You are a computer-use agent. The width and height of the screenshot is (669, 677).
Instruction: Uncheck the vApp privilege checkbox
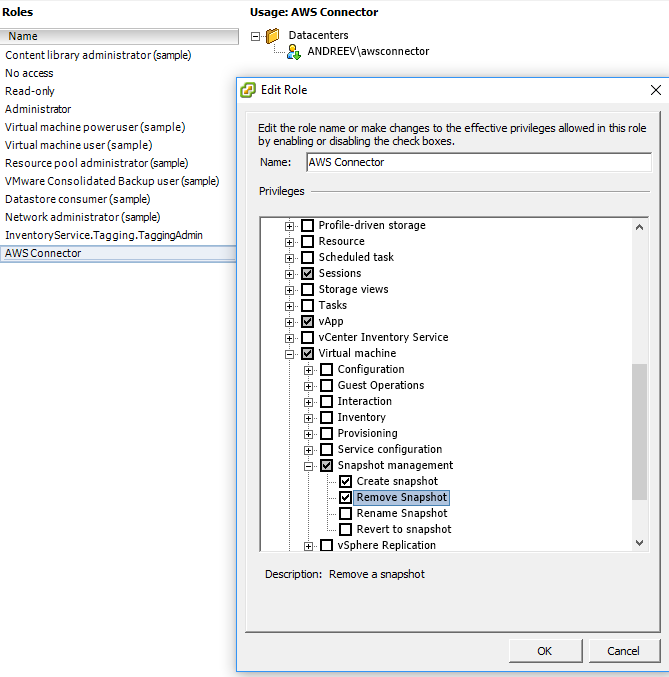[308, 321]
